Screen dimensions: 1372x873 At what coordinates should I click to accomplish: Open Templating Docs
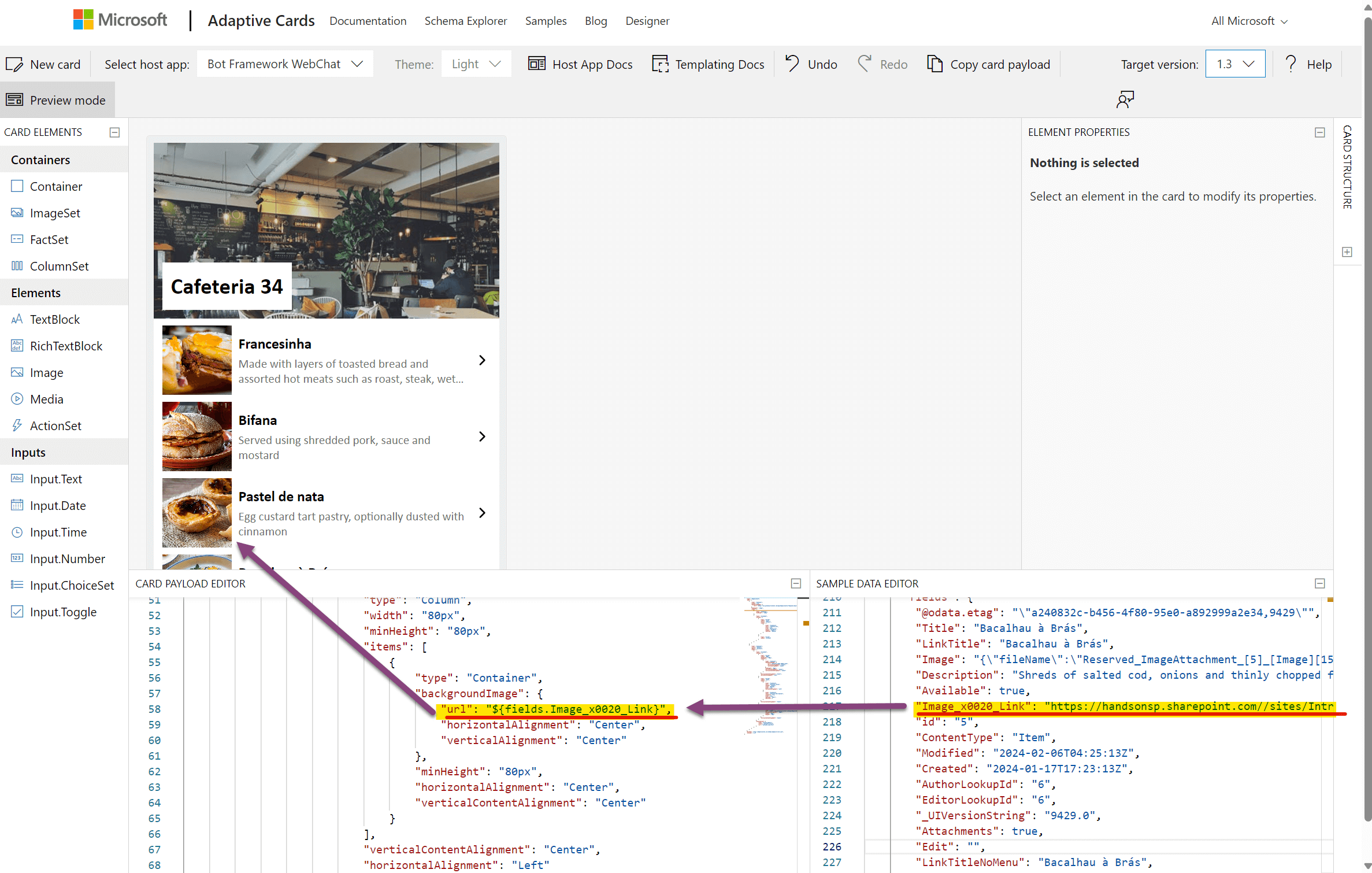(x=708, y=64)
